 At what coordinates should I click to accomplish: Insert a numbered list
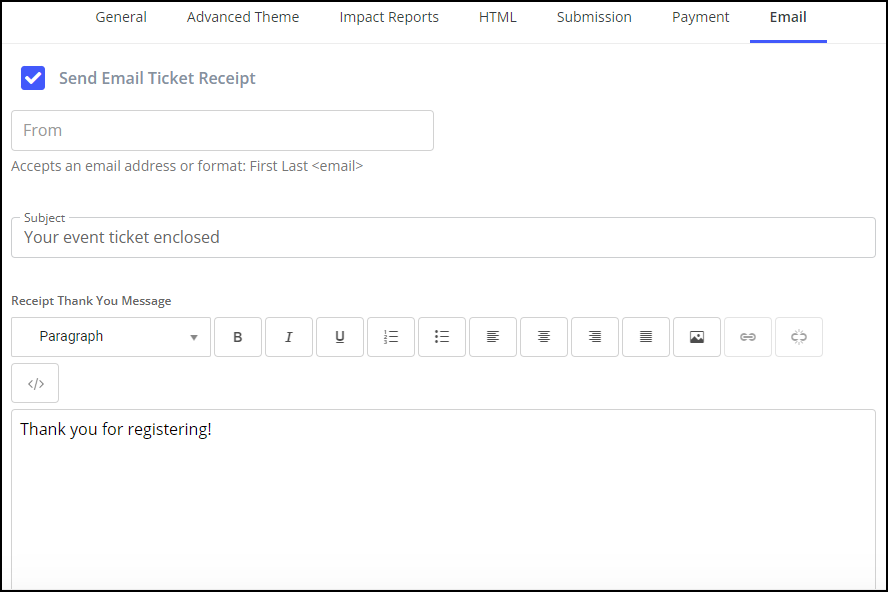[x=391, y=337]
